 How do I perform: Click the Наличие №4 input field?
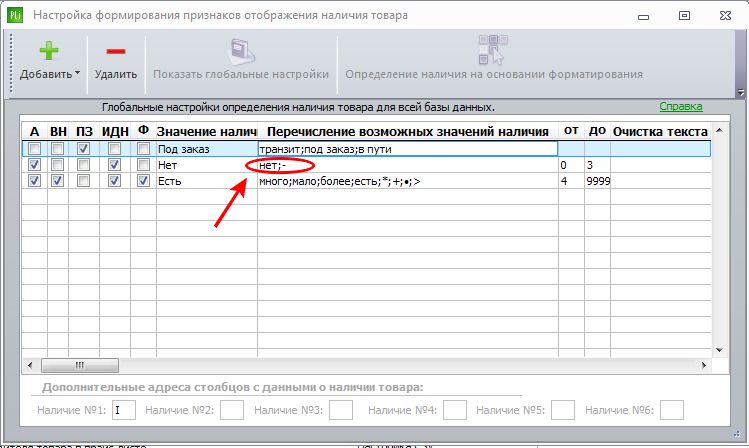pos(455,410)
